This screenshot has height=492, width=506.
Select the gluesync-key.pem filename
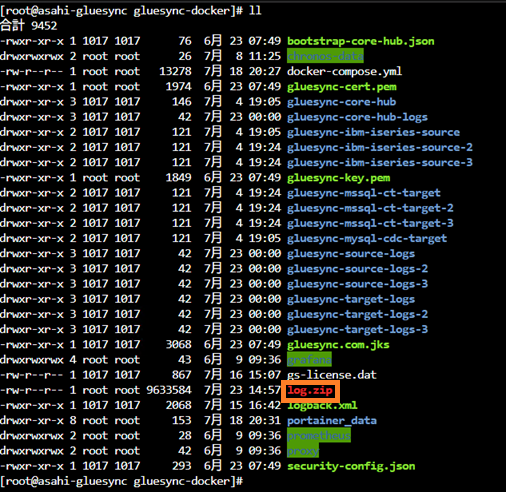coord(339,178)
